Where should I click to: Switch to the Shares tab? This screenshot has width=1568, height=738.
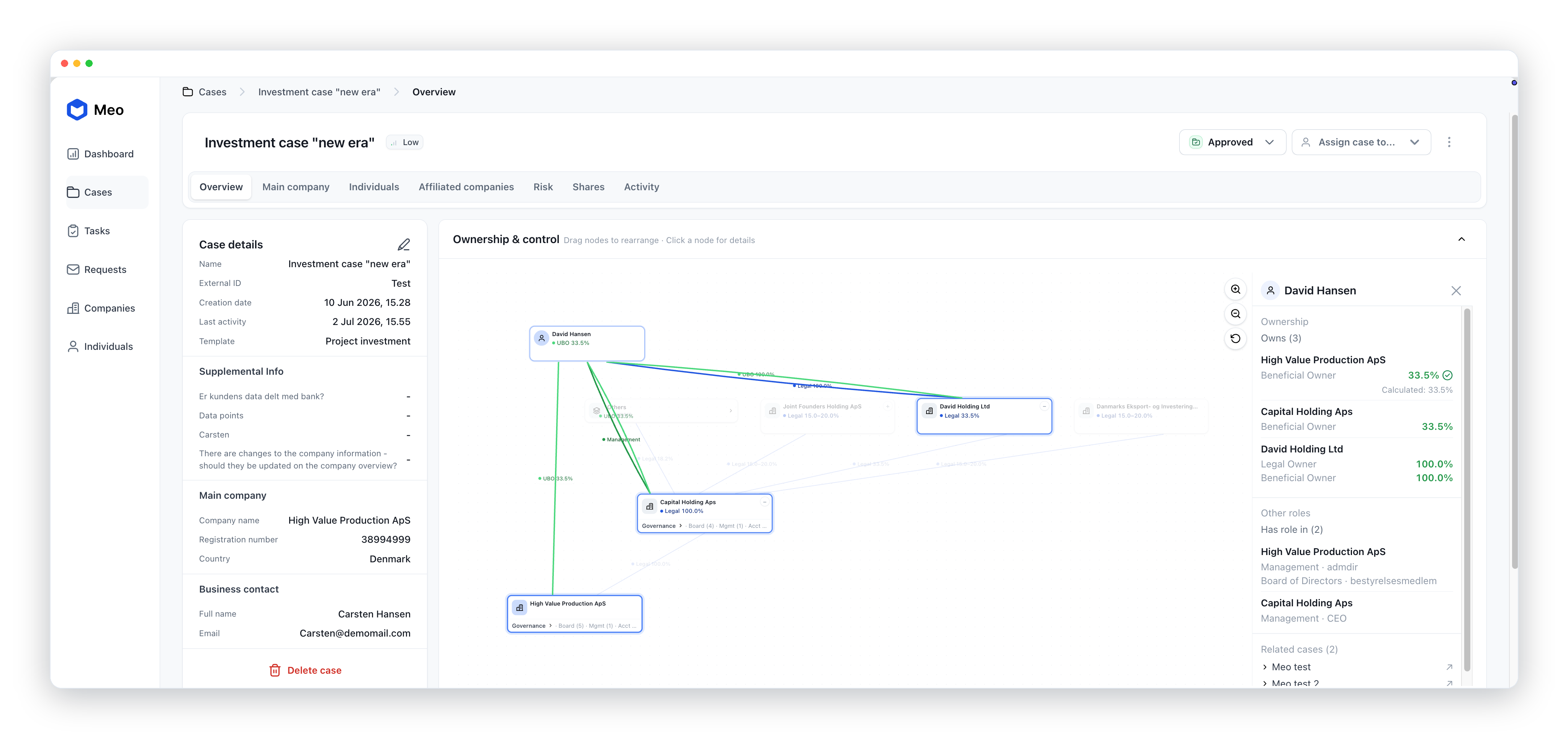pos(588,187)
